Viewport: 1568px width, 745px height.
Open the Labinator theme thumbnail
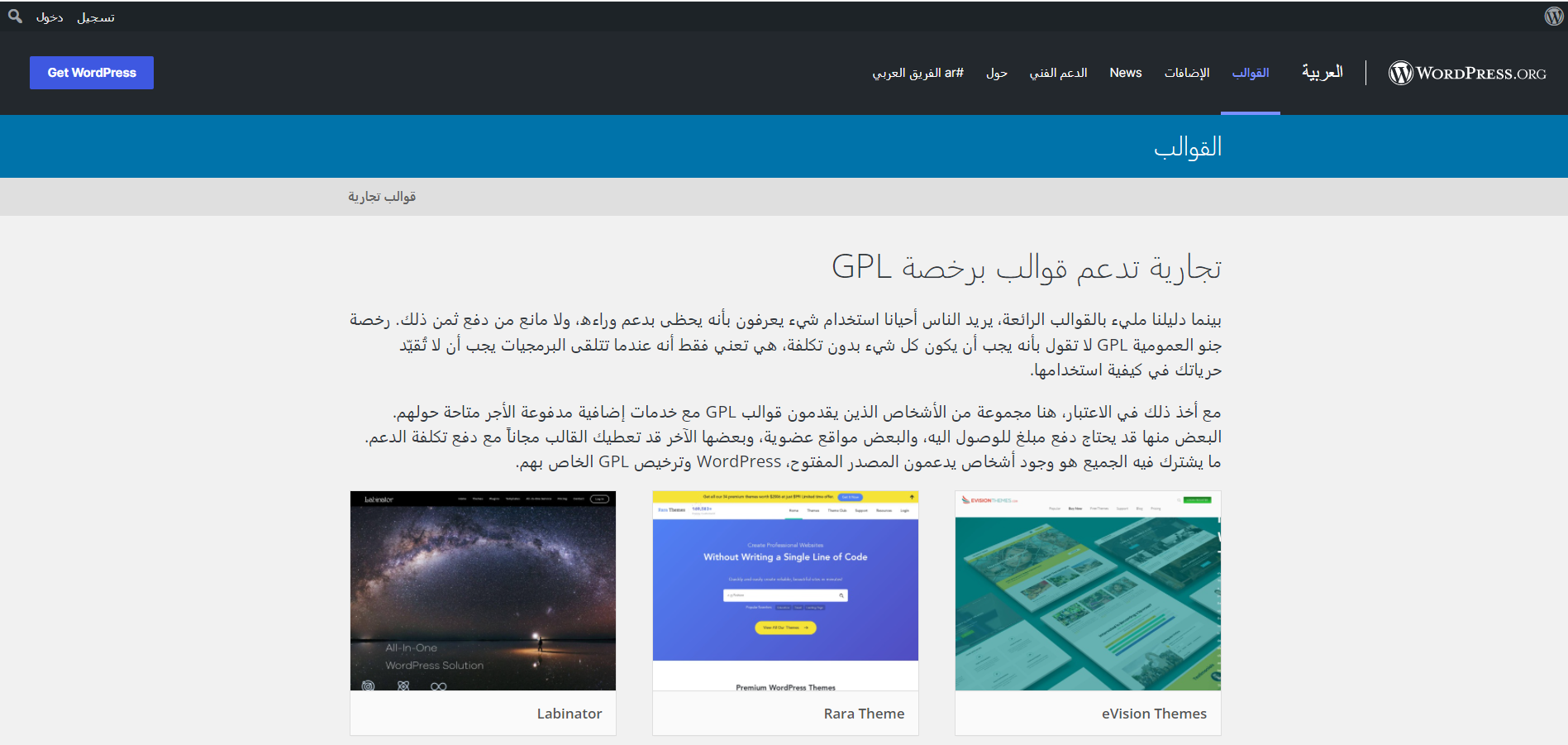[x=483, y=590]
